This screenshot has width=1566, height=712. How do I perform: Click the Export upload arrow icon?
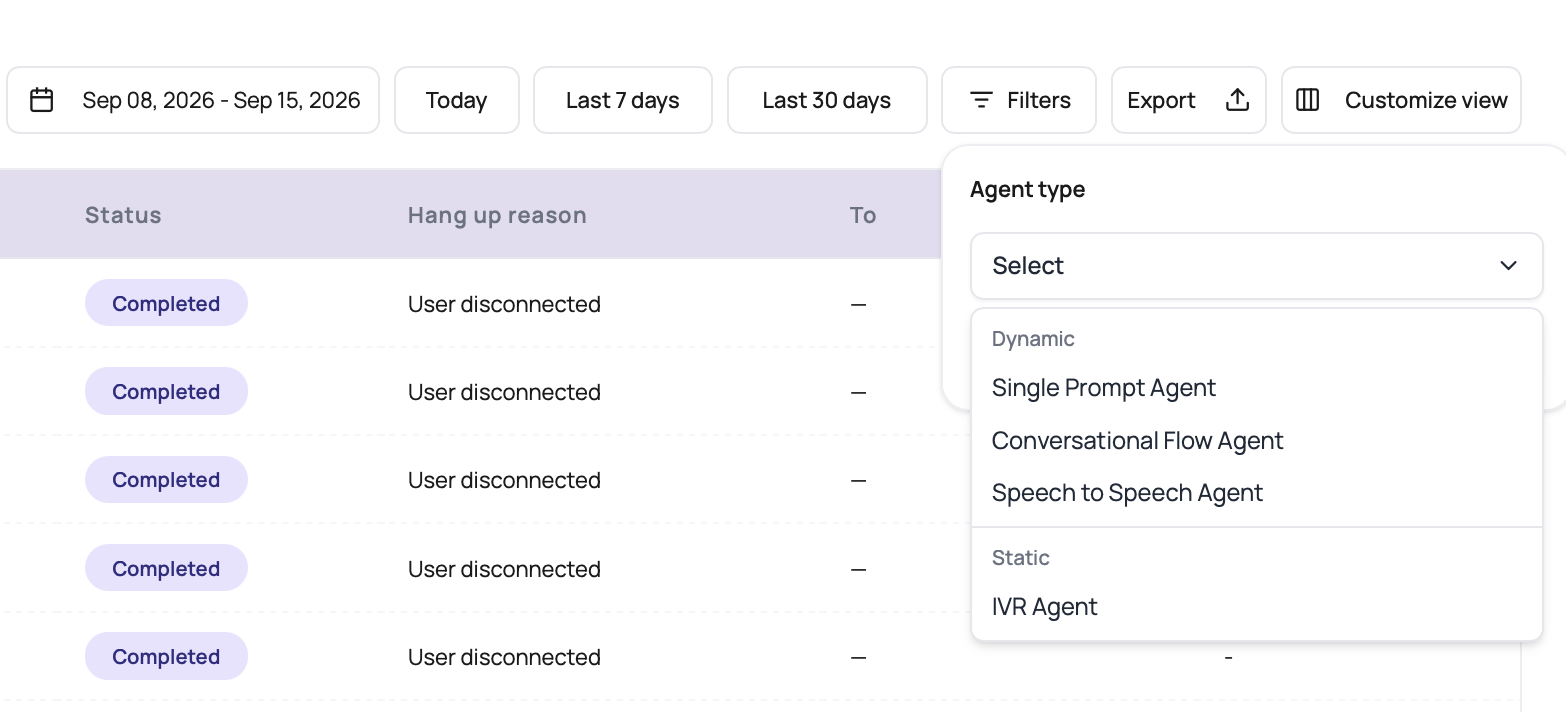[x=1237, y=100]
